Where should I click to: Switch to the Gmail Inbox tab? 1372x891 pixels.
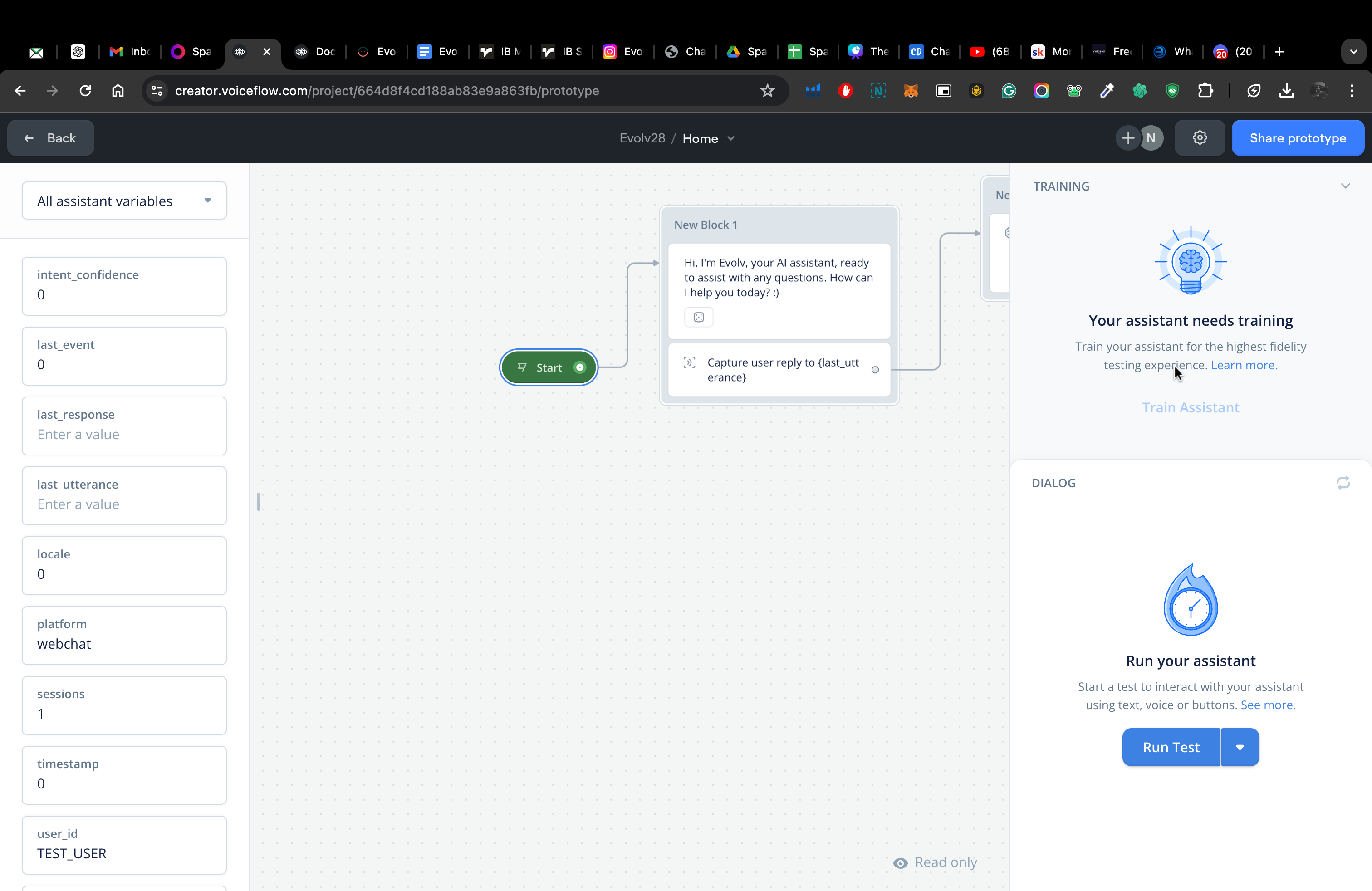pos(130,52)
